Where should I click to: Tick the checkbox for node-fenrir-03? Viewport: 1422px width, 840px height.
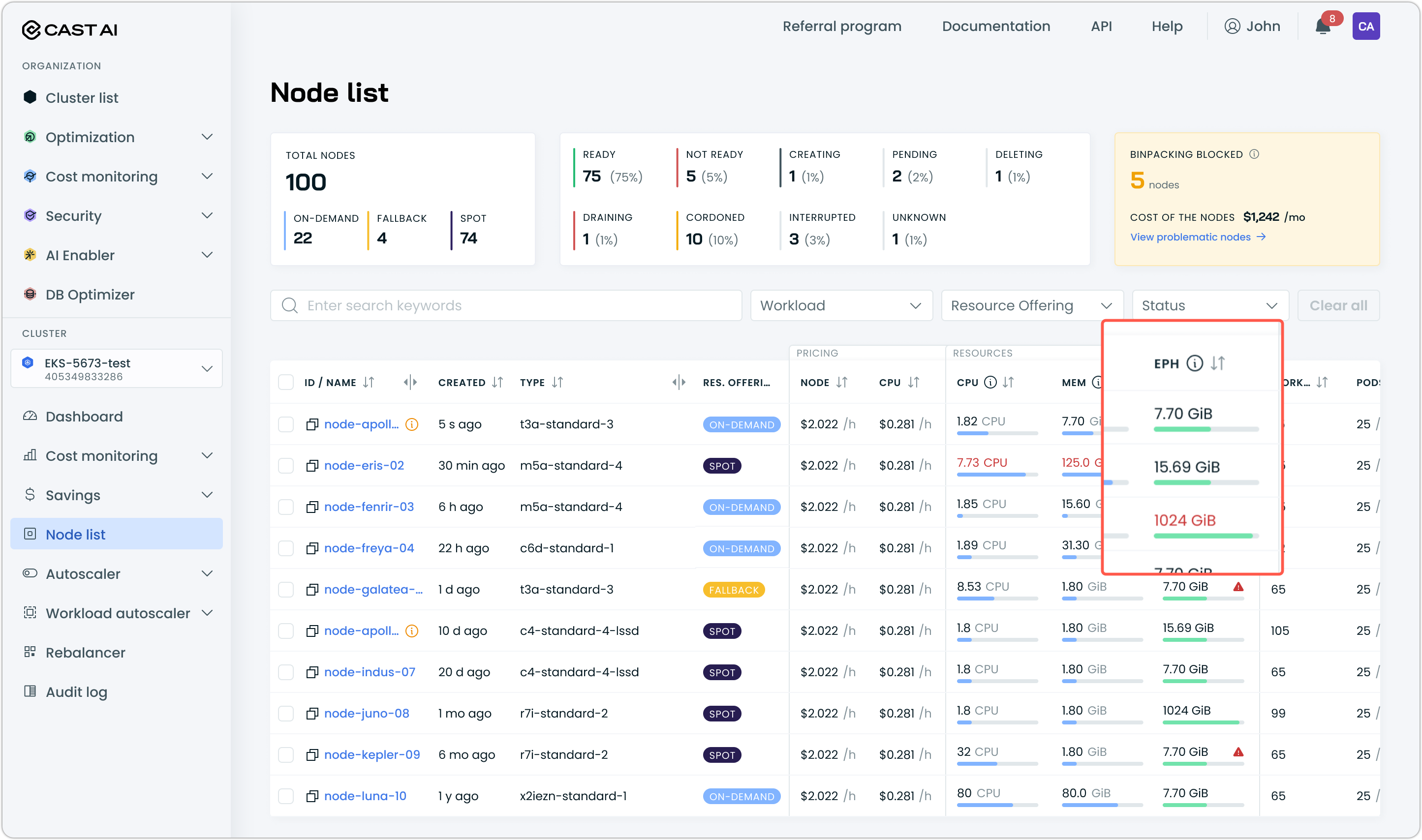pyautogui.click(x=286, y=507)
